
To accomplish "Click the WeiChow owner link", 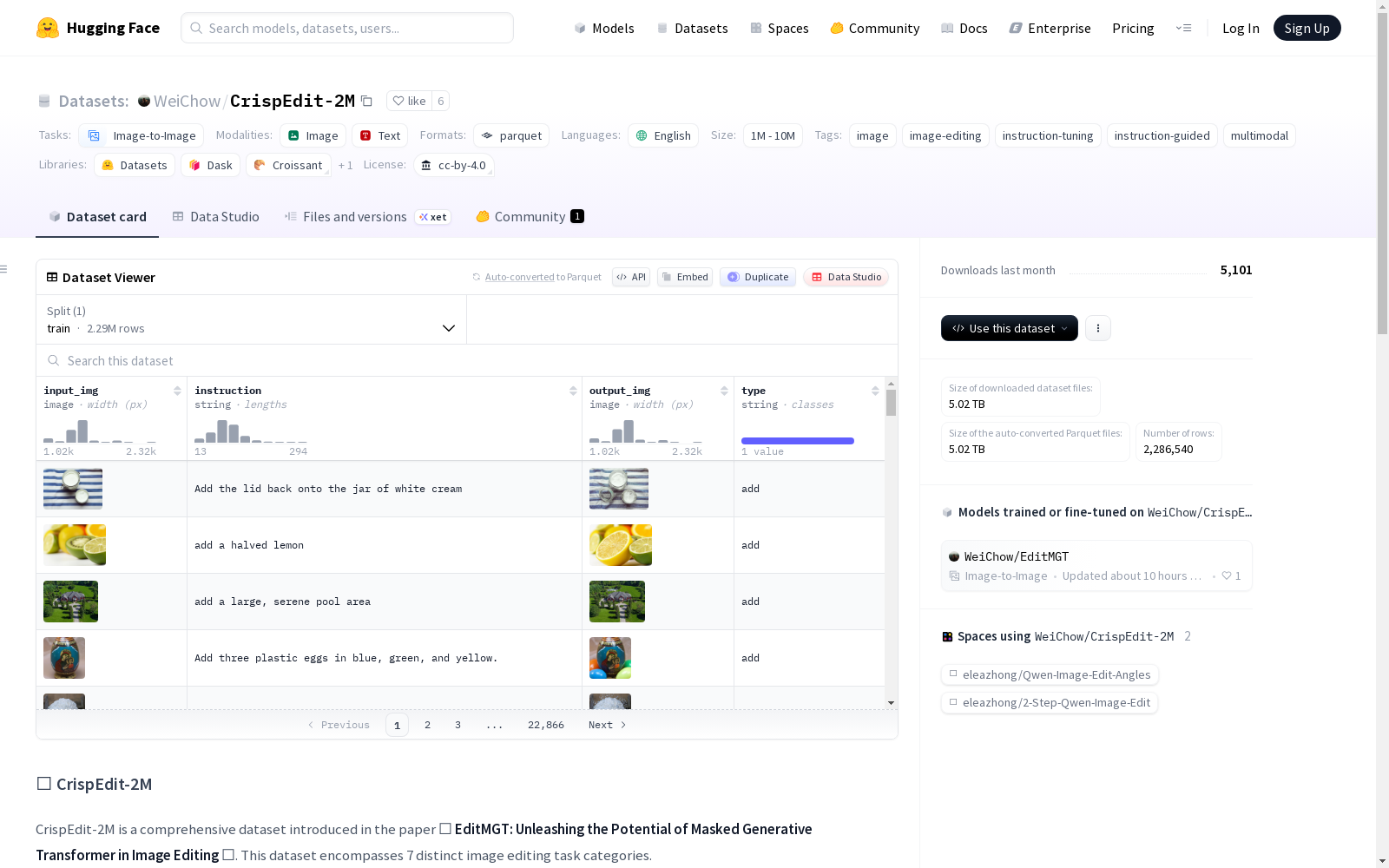I will pyautogui.click(x=187, y=101).
